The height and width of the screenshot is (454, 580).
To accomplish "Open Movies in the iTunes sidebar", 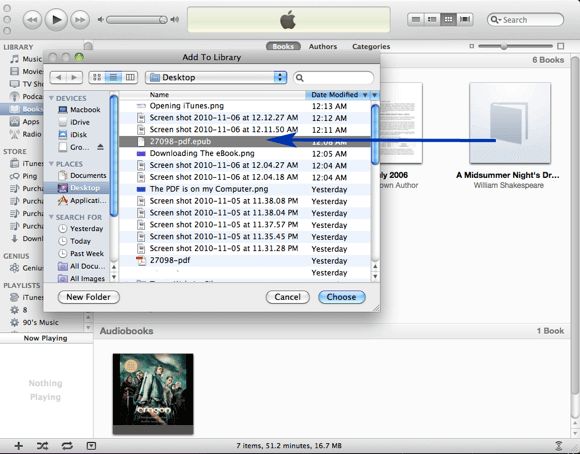I will tap(26, 71).
